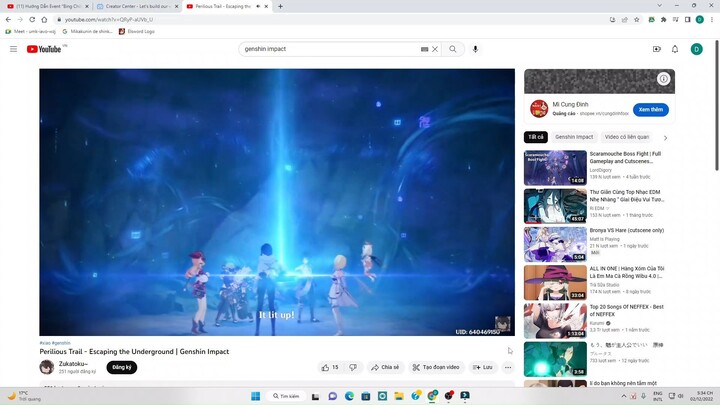Image resolution: width=720 pixels, height=405 pixels.
Task: Open Microsoft Edge from taskbar
Action: click(x=349, y=396)
